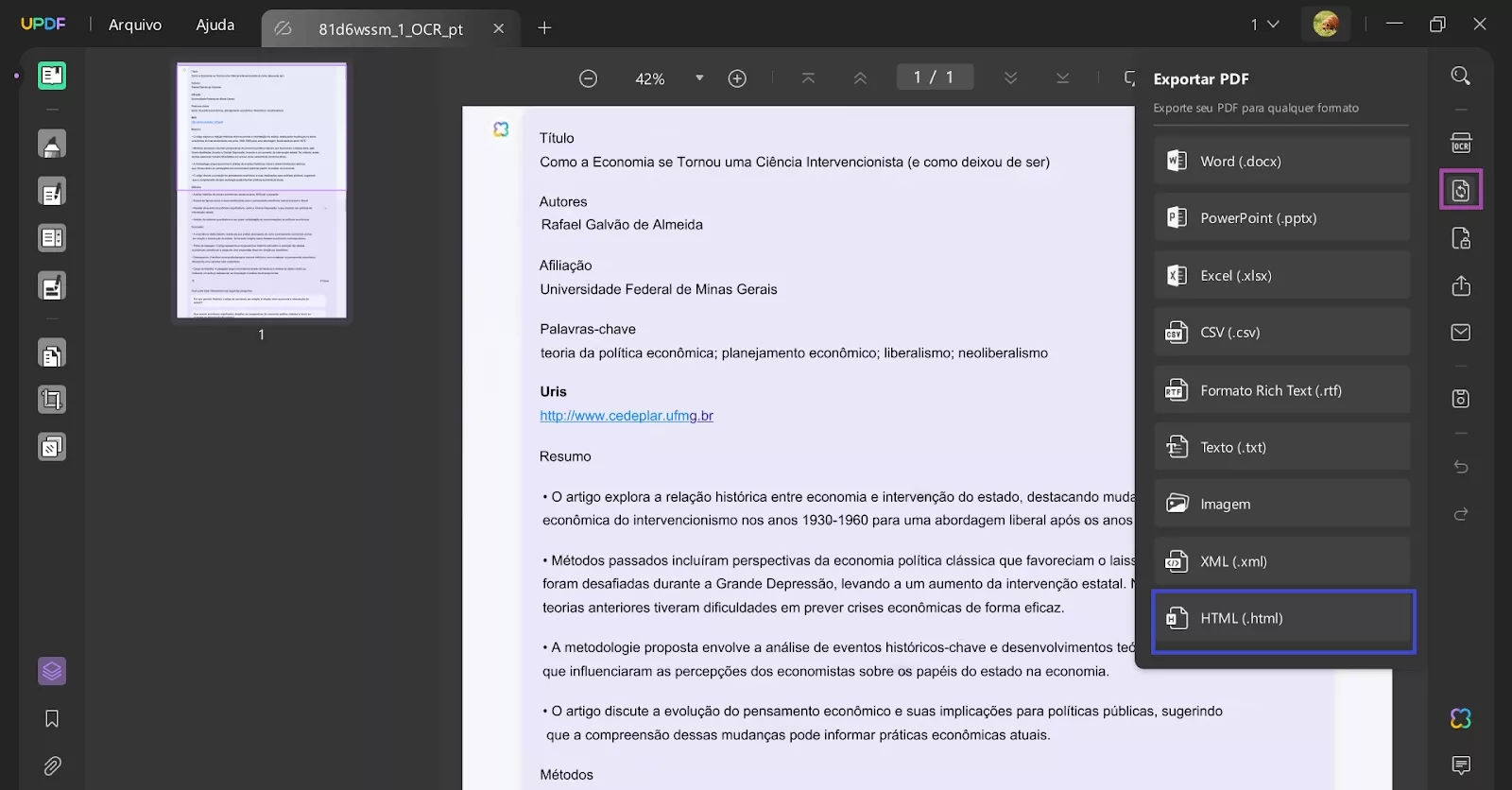Open the share file icon

(x=1461, y=285)
